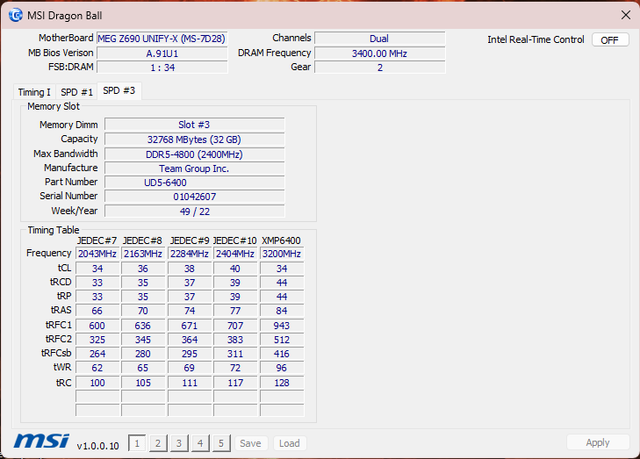The image size is (640, 459).
Task: Click the FSB:DRAM field 1 : 34
Action: pyautogui.click(x=162, y=67)
